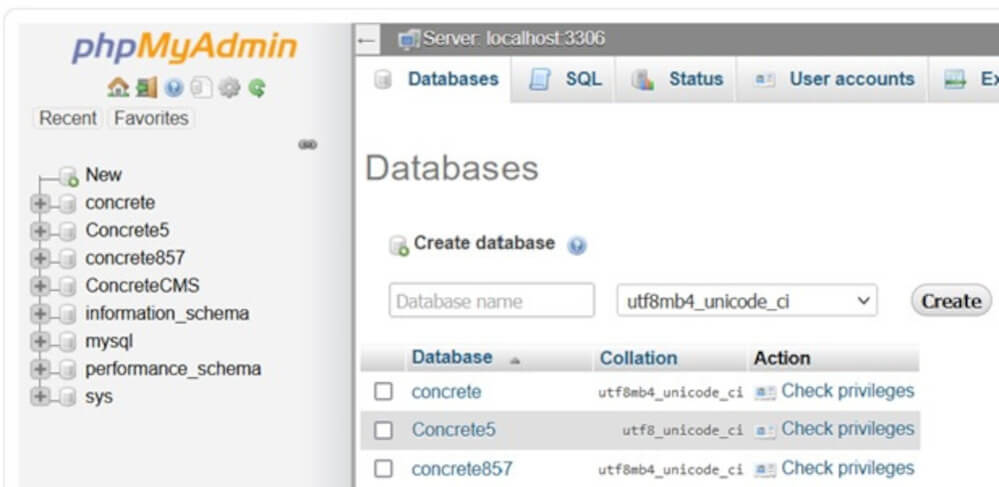Open the MySQL documentation page icon

tap(201, 87)
